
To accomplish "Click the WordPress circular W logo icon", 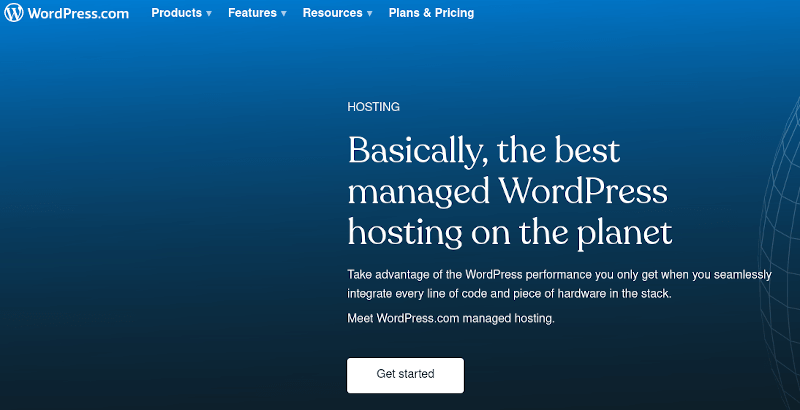I will point(14,13).
